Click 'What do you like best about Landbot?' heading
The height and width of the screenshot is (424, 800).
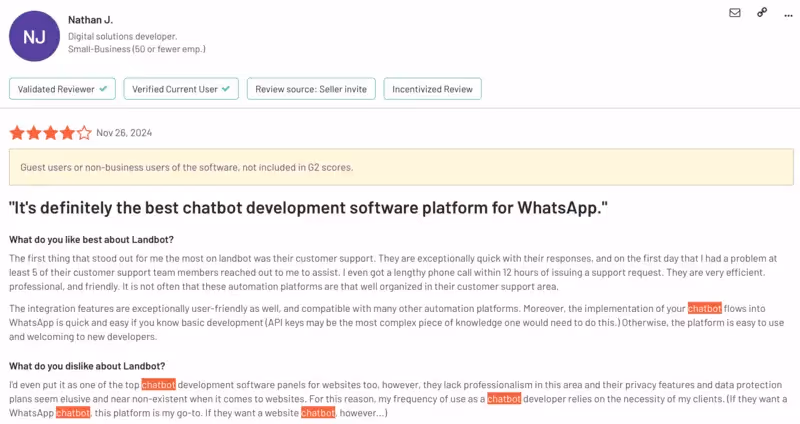(91, 240)
